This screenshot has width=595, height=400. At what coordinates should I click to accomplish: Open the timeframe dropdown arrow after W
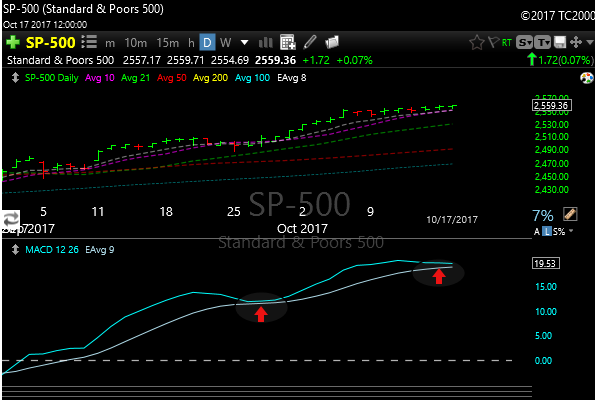point(244,43)
